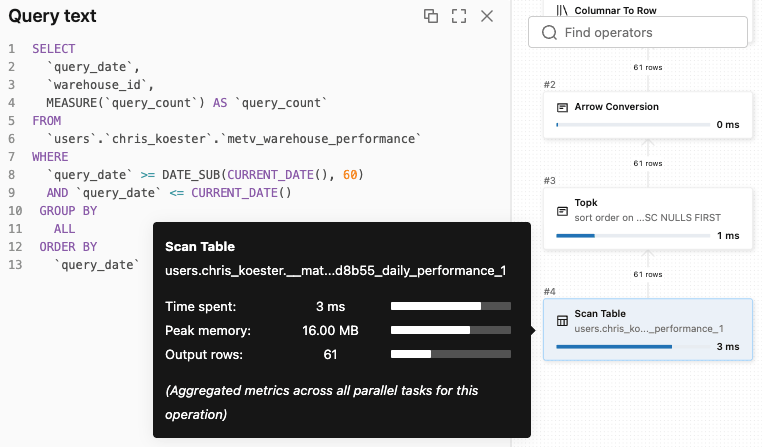Click the Columnar To Row icon

[x=562, y=10]
